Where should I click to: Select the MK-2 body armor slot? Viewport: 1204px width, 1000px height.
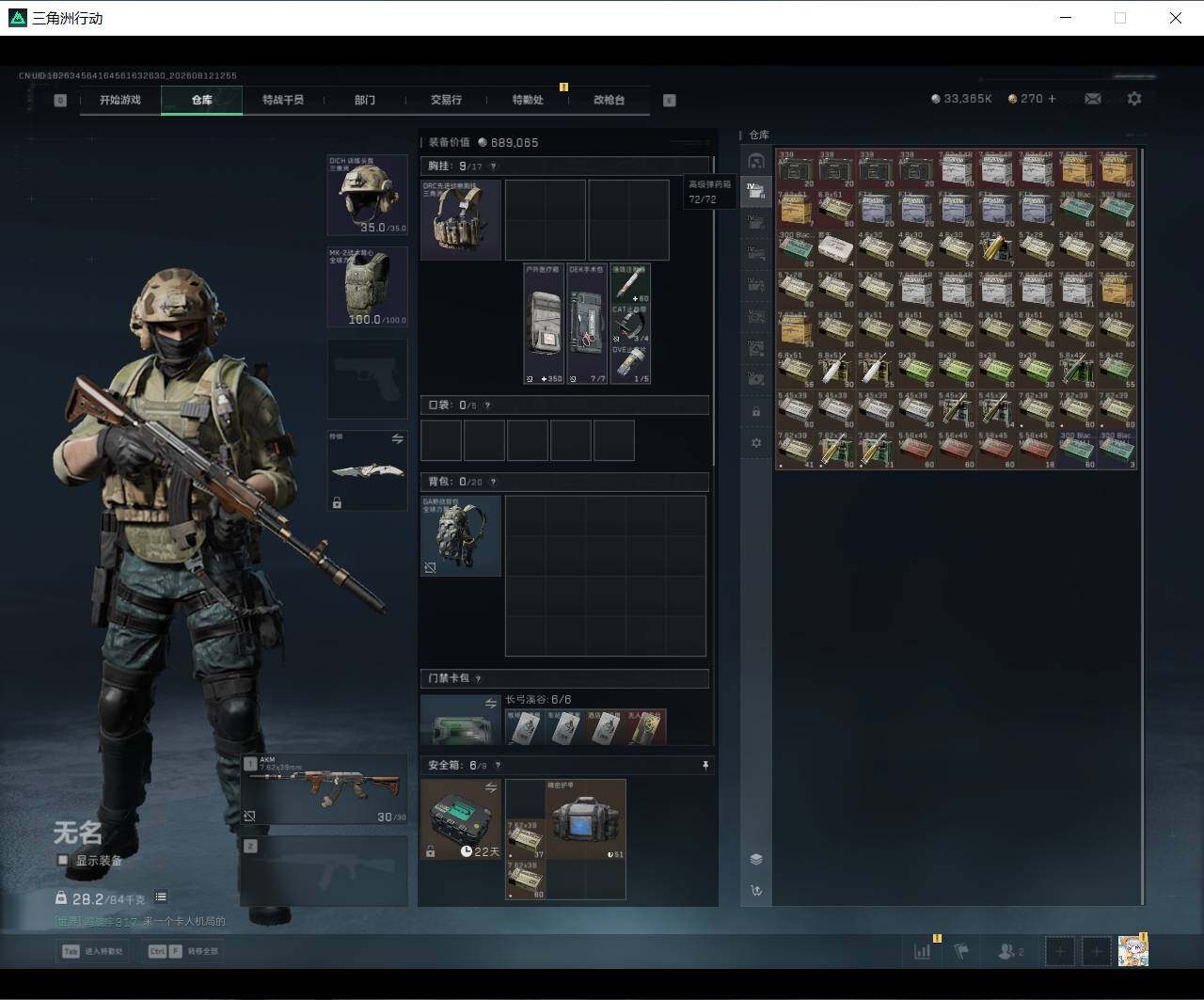[367, 287]
